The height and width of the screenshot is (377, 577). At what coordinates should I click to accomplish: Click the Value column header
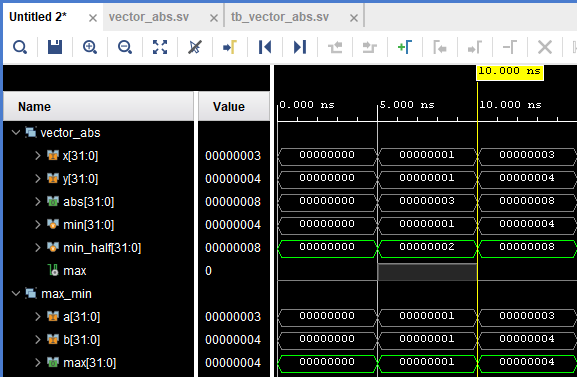click(234, 106)
